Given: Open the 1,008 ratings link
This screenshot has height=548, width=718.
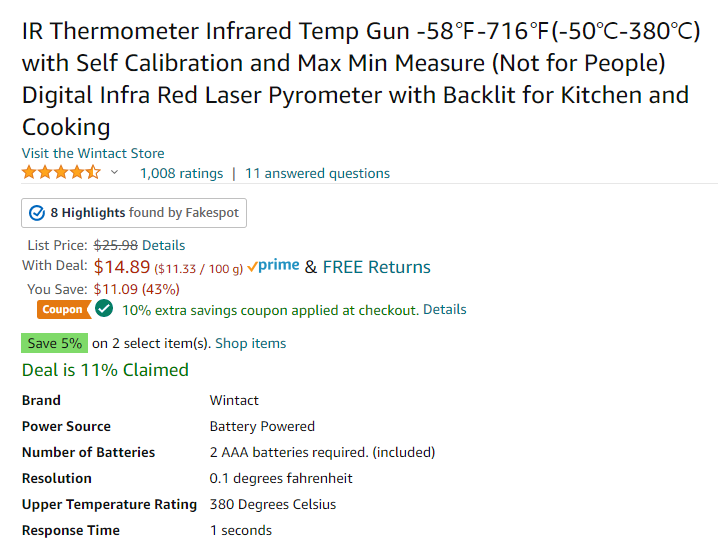Looking at the screenshot, I should click(181, 174).
